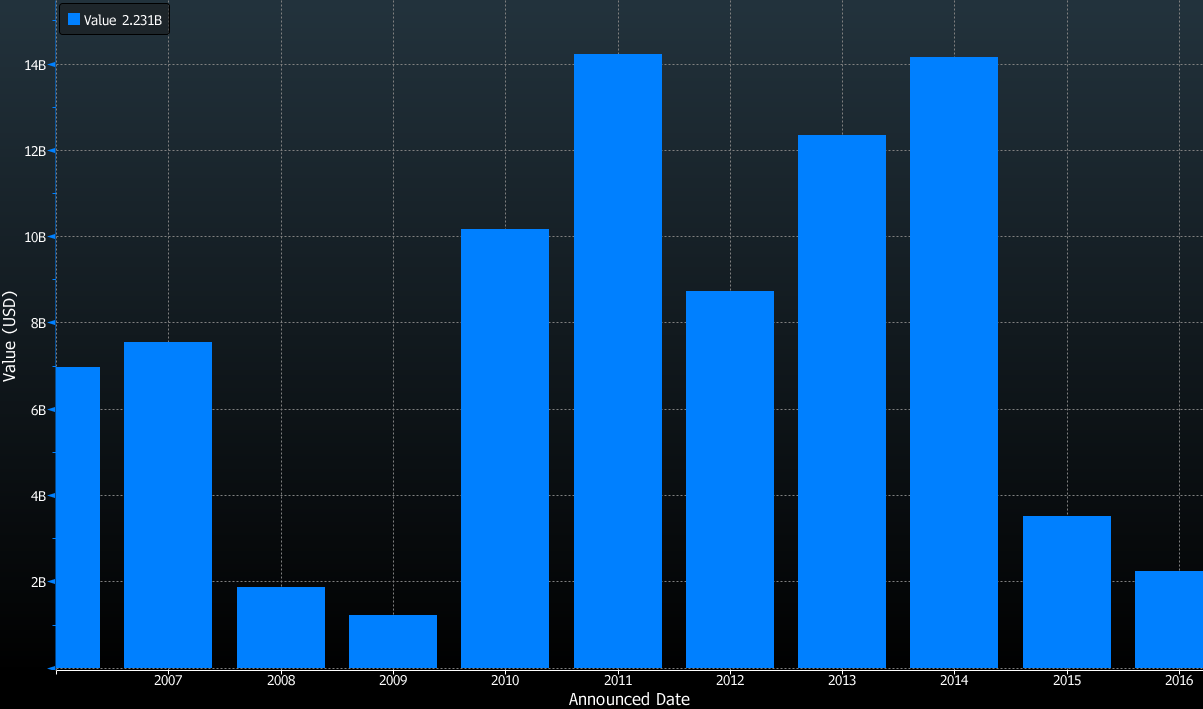Click the shortest bar for 2009
Viewport: 1203px width, 709px height.
[x=393, y=641]
